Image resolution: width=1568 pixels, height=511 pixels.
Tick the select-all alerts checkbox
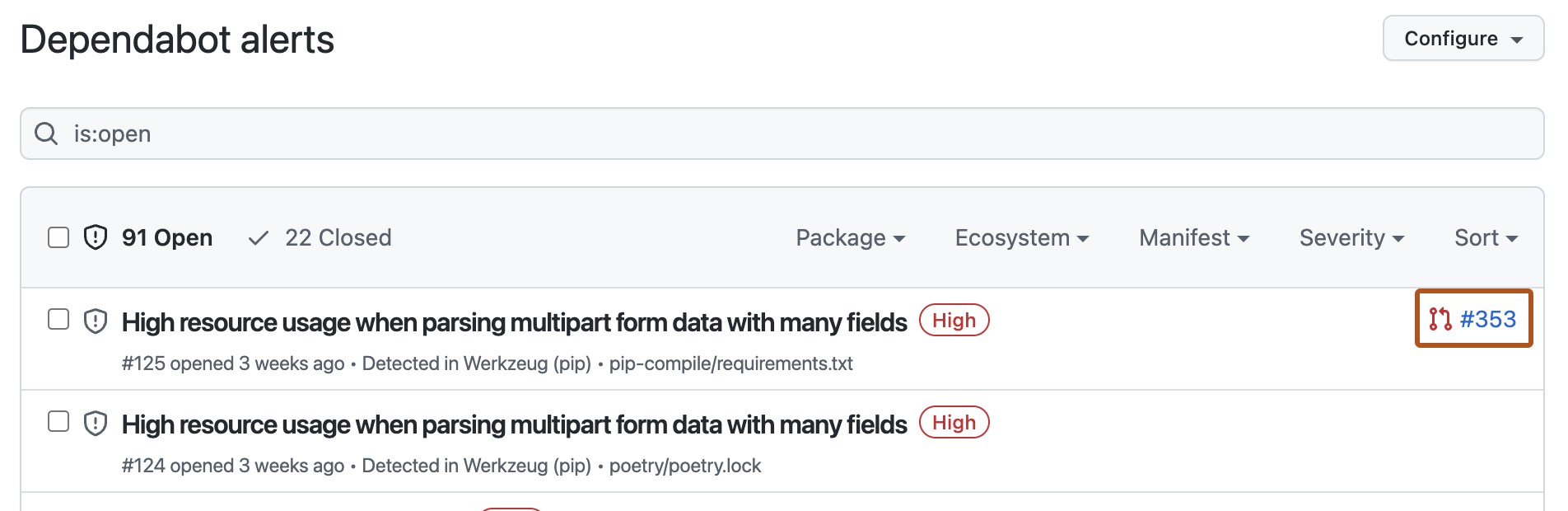58,237
